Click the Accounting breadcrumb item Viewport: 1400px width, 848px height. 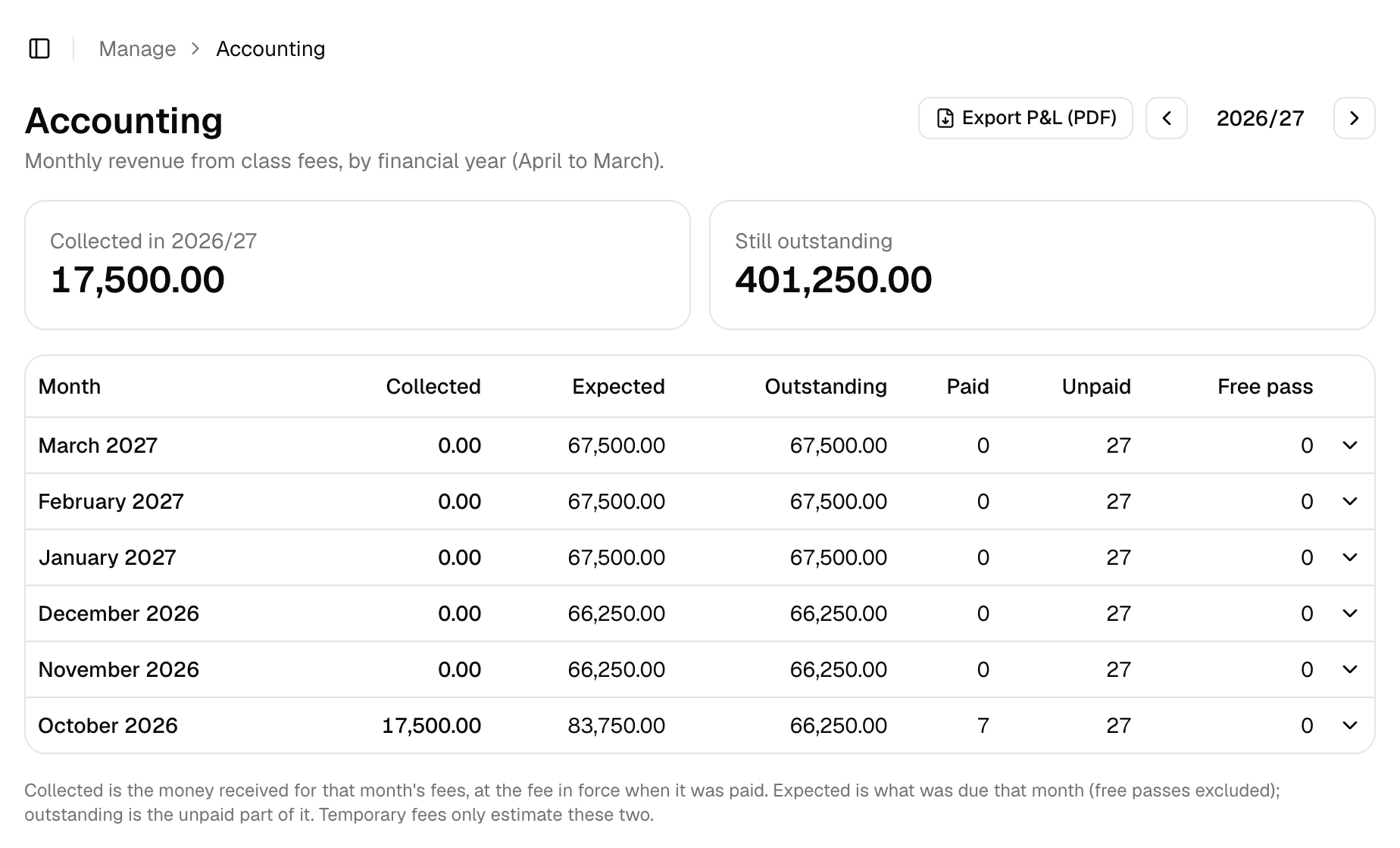[270, 48]
